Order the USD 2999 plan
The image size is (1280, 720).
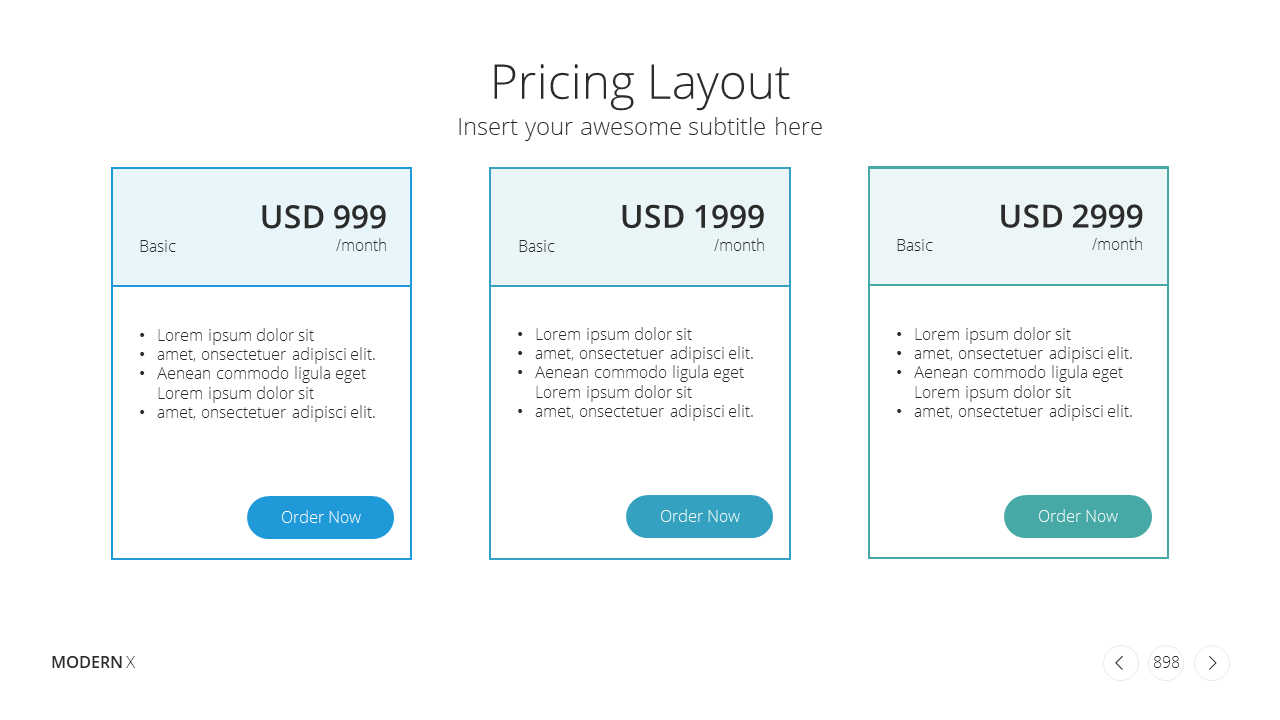1078,516
